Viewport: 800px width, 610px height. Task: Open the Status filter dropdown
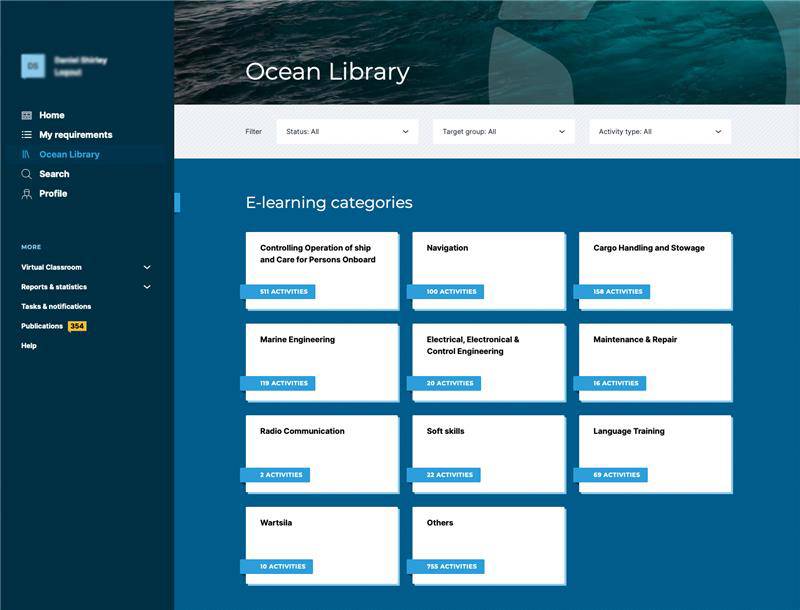pyautogui.click(x=347, y=132)
